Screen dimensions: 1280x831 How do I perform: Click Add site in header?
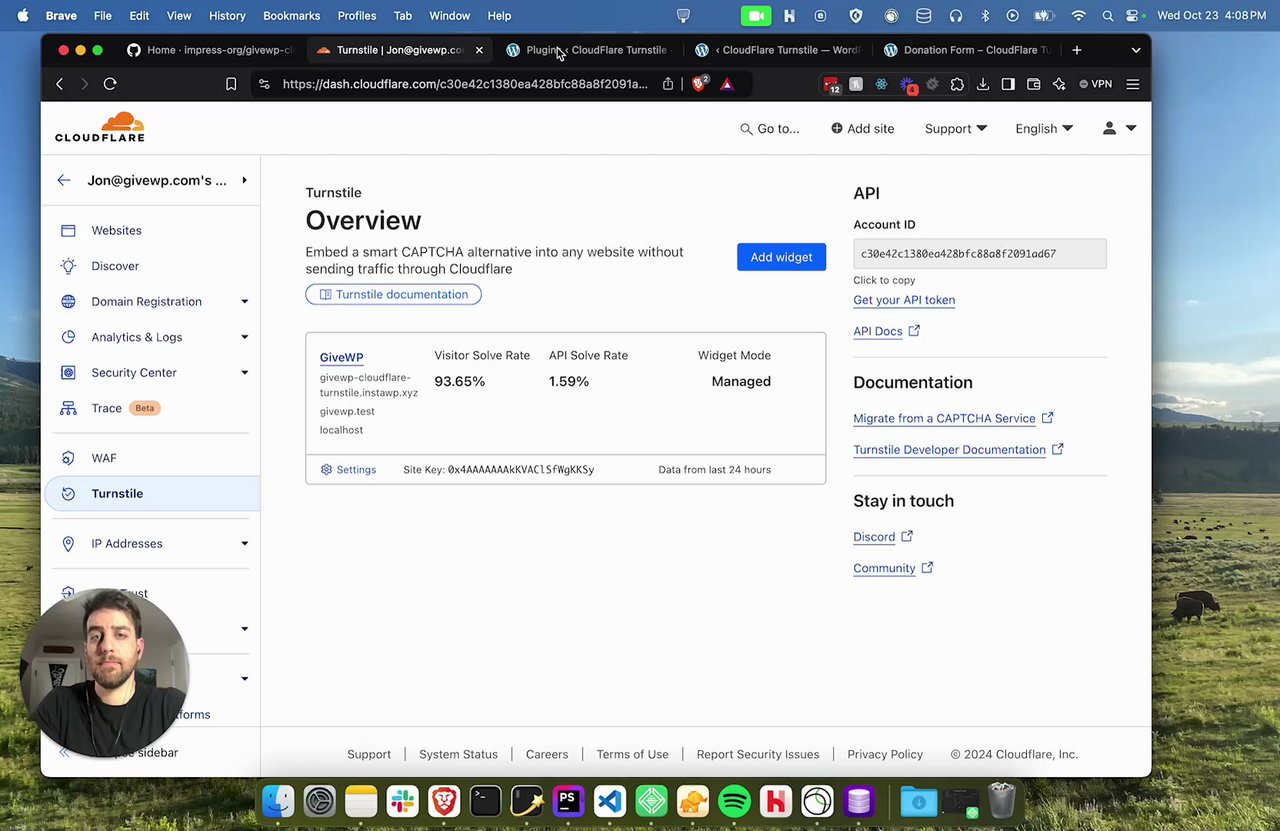862,128
